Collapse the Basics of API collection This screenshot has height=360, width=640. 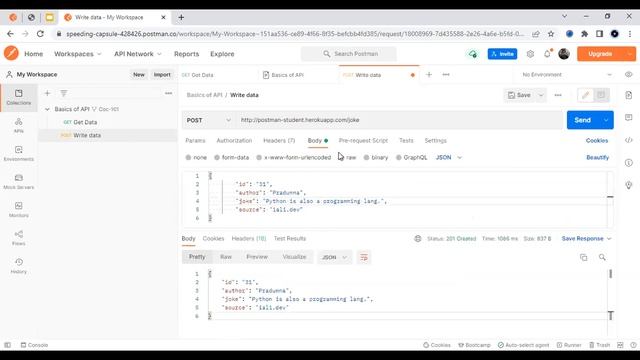tap(47, 109)
